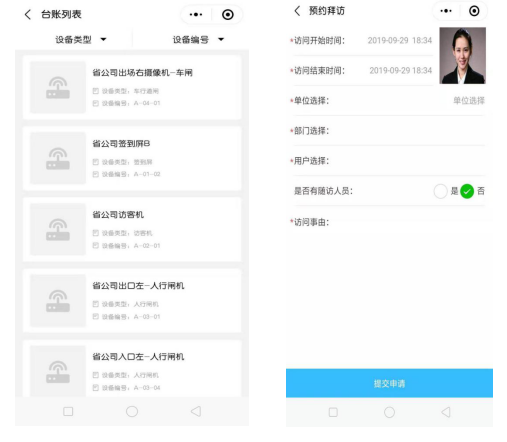This screenshot has width=507, height=442.
Task: Go back from the 台账列表 screen
Action: pos(28,14)
